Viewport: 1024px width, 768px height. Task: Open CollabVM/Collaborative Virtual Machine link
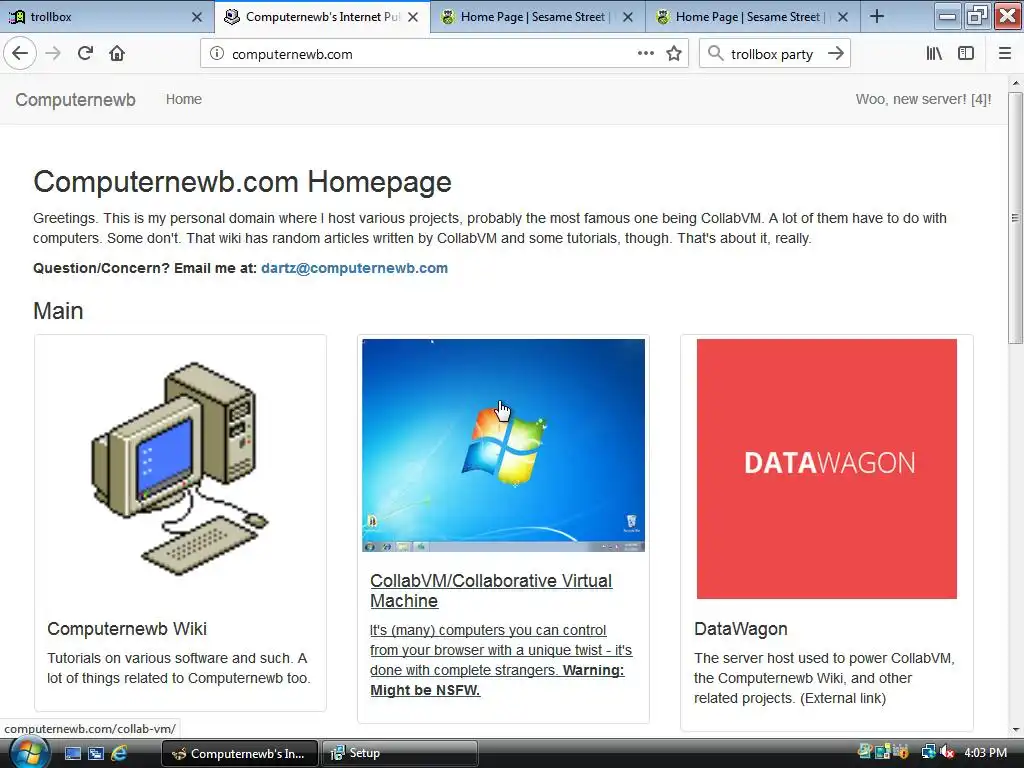pos(491,590)
